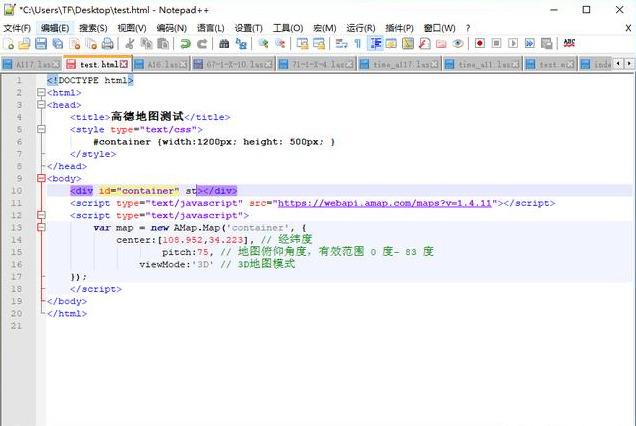
Task: Print the document with the printer icon
Action: pyautogui.click(x=107, y=43)
